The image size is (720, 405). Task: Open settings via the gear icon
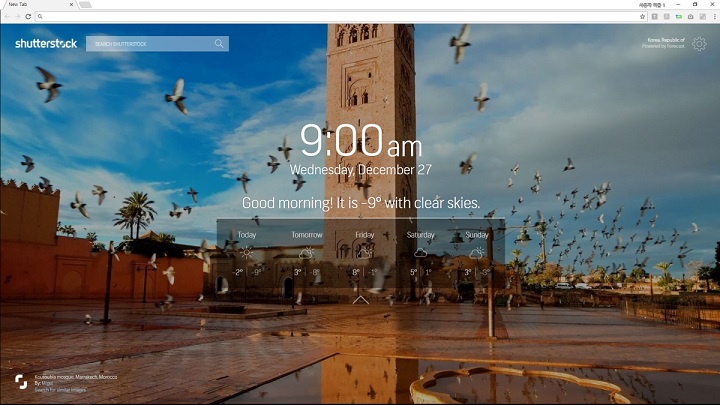(699, 44)
